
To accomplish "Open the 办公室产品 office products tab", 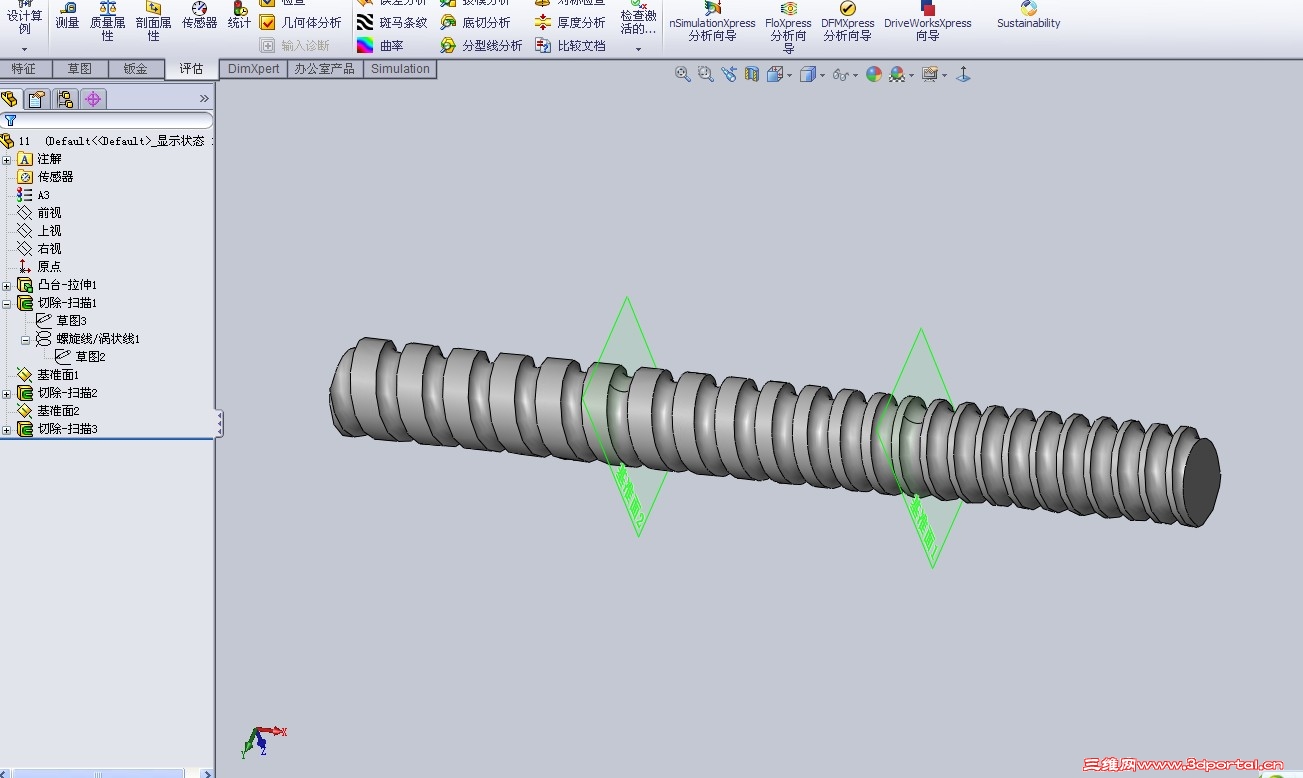I will pyautogui.click(x=324, y=69).
